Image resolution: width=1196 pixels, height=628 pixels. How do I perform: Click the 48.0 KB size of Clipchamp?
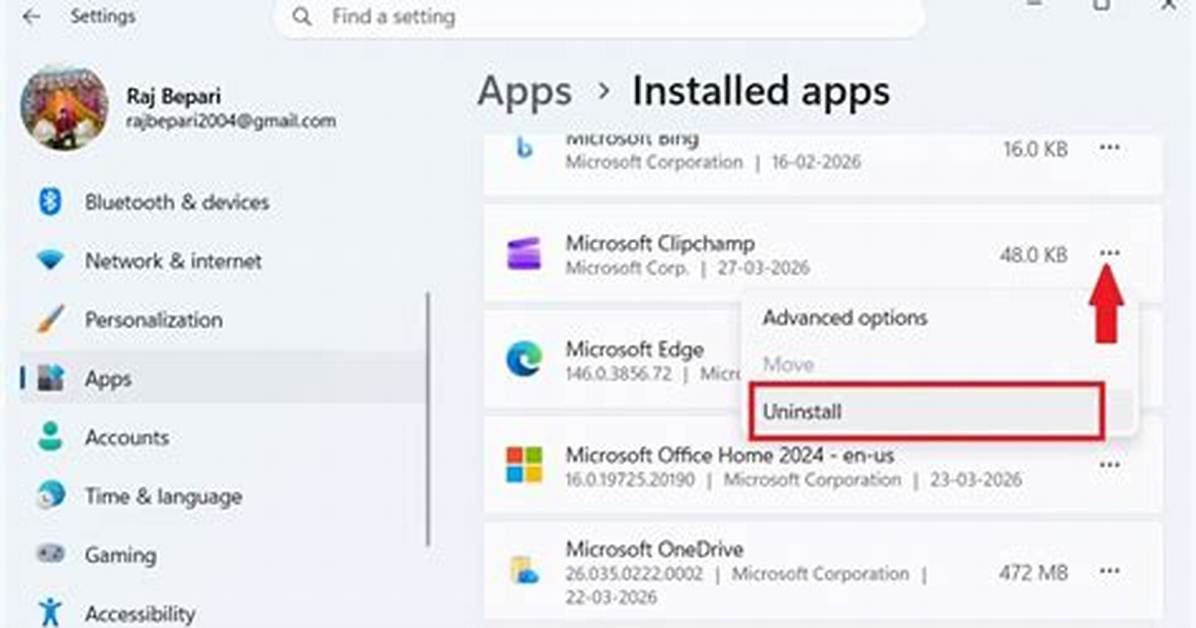[1033, 255]
